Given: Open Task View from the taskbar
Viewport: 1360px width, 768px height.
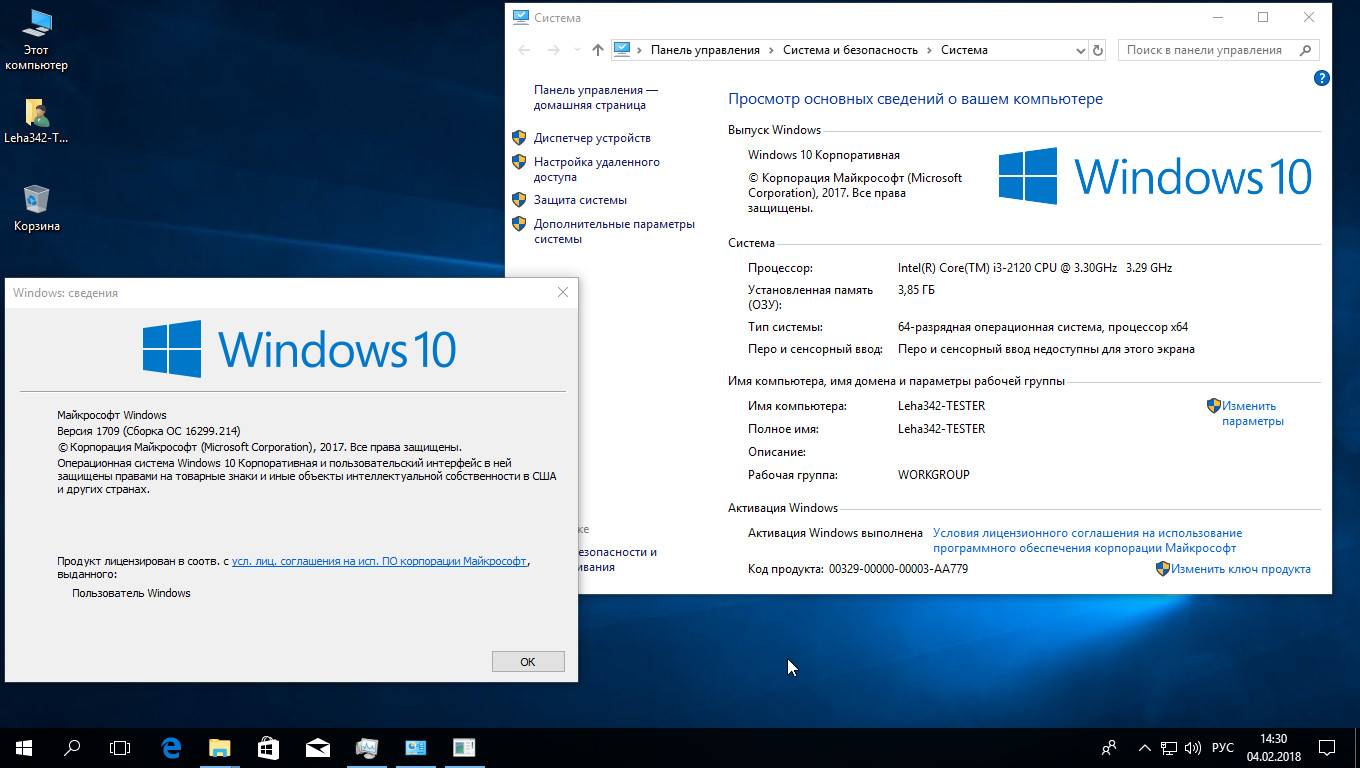Looking at the screenshot, I should coord(120,747).
